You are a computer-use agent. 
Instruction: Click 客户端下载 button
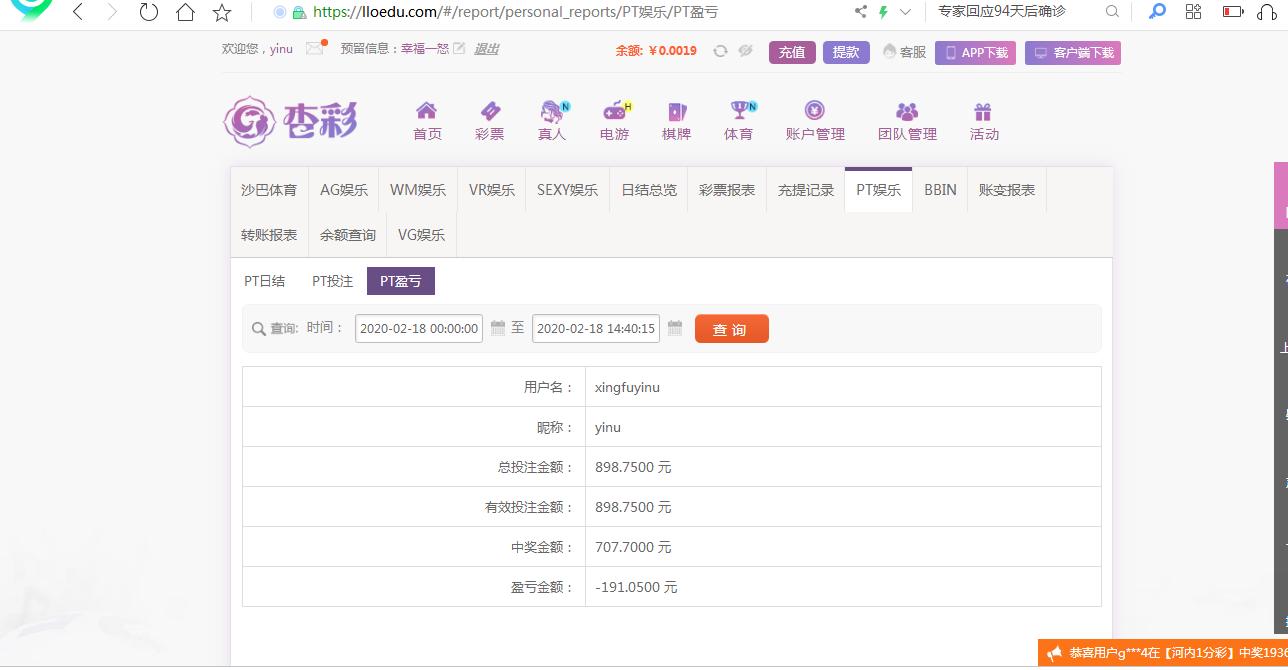(x=1073, y=52)
